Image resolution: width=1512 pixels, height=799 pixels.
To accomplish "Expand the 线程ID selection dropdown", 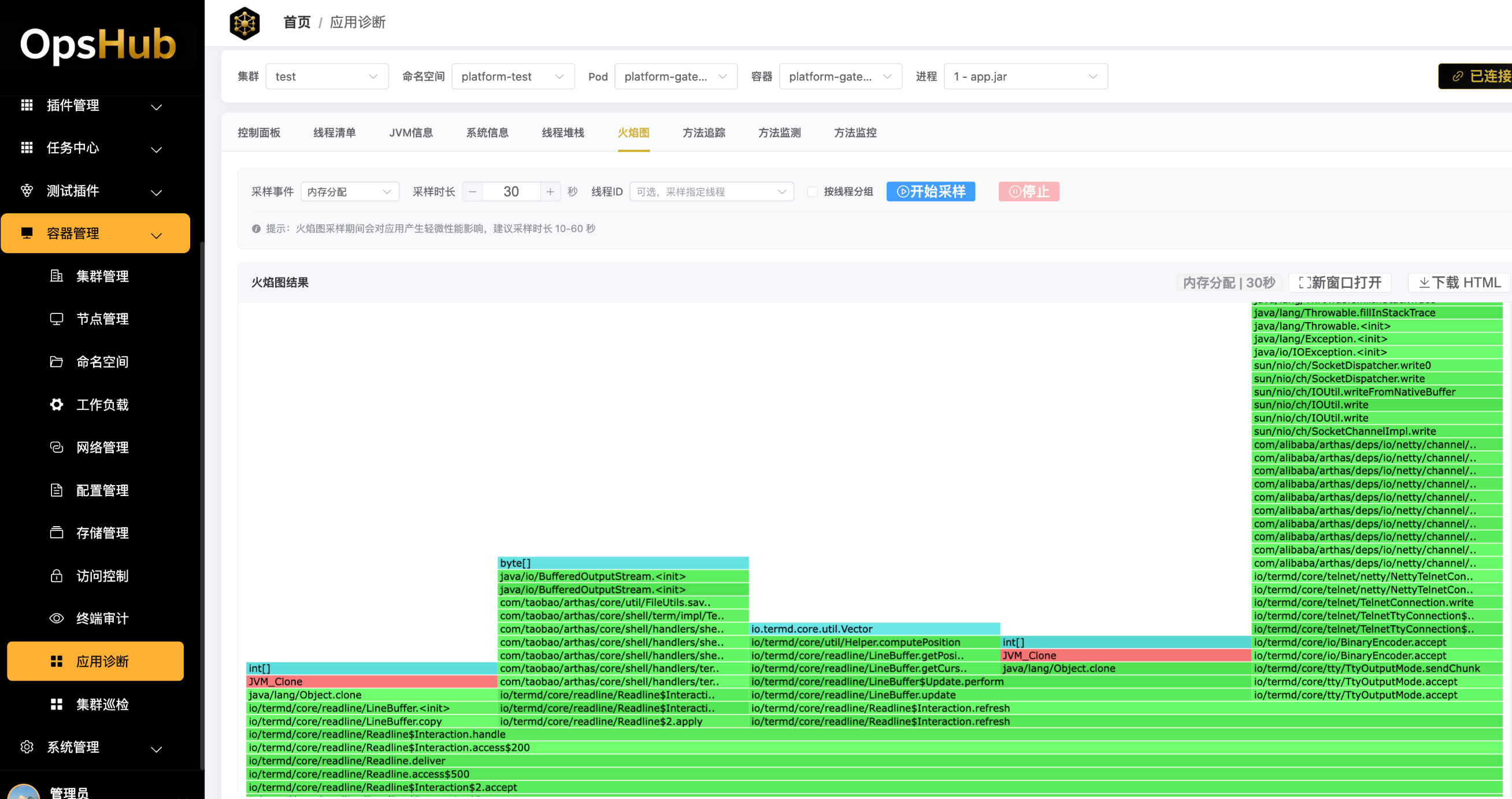I will click(x=711, y=192).
